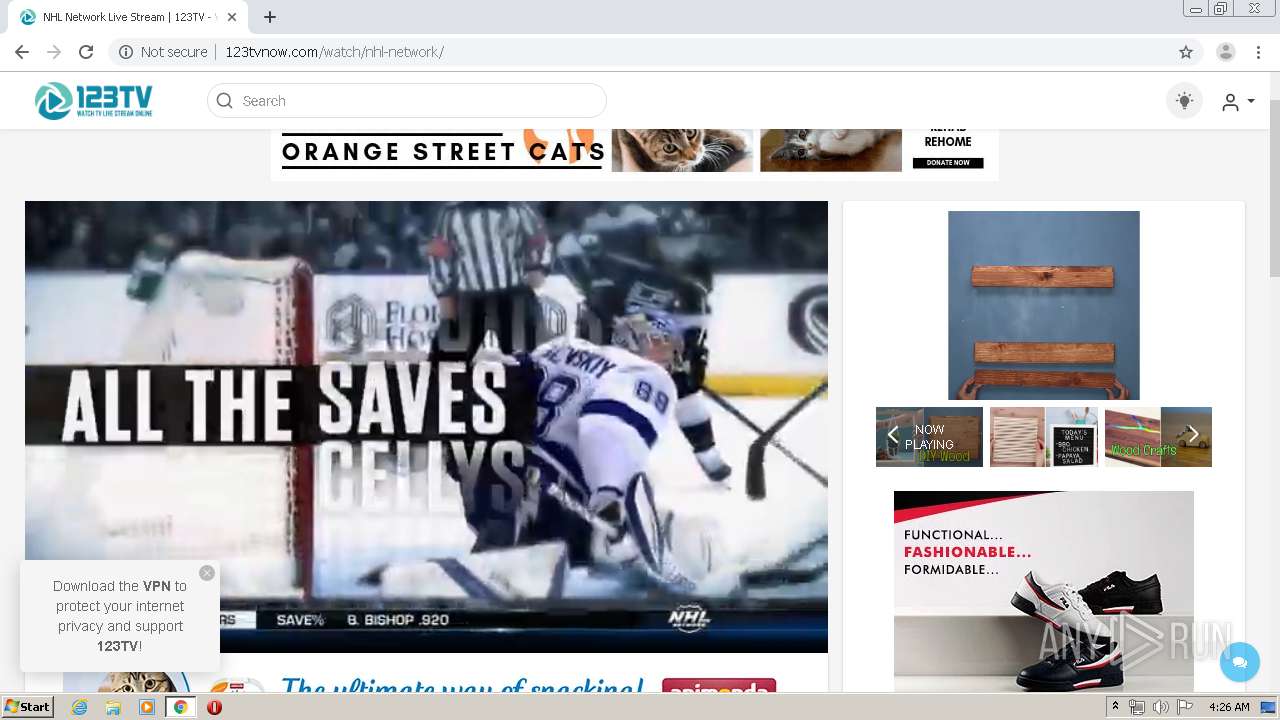Image resolution: width=1280 pixels, height=720 pixels.
Task: Open the VPN link in the popup
Action: pos(156,586)
